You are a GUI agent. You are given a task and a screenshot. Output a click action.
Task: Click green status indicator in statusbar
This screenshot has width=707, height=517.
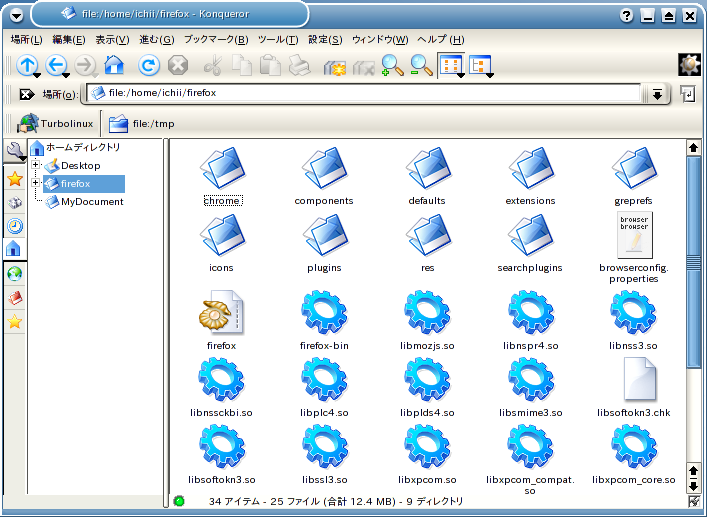179,501
